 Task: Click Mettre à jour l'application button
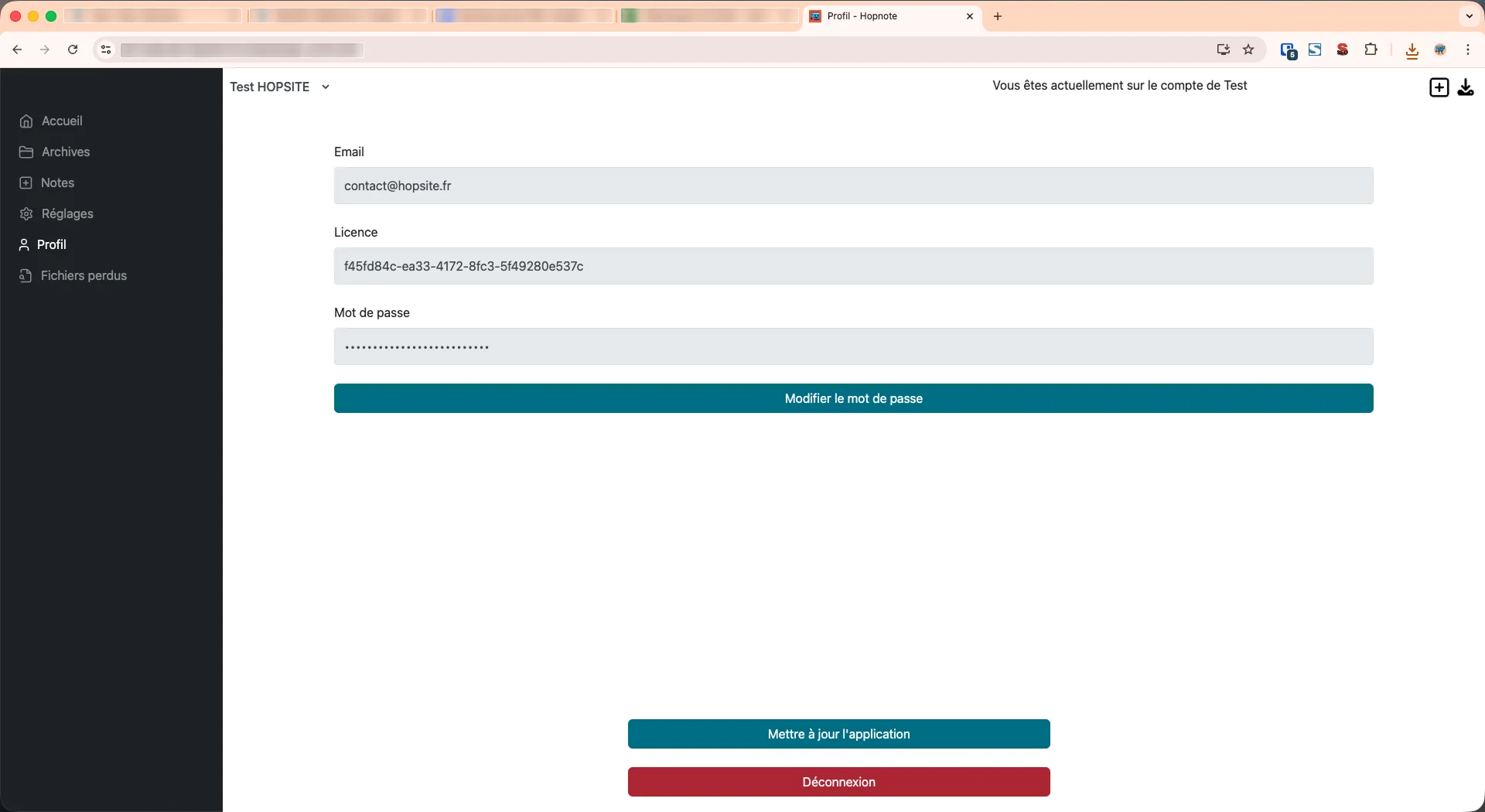click(x=838, y=734)
